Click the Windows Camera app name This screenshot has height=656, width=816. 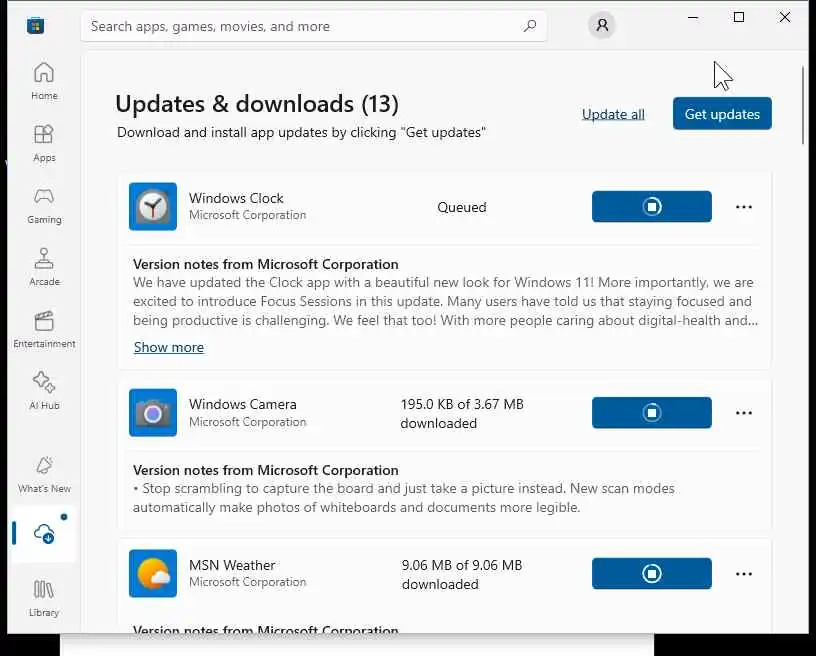point(243,404)
